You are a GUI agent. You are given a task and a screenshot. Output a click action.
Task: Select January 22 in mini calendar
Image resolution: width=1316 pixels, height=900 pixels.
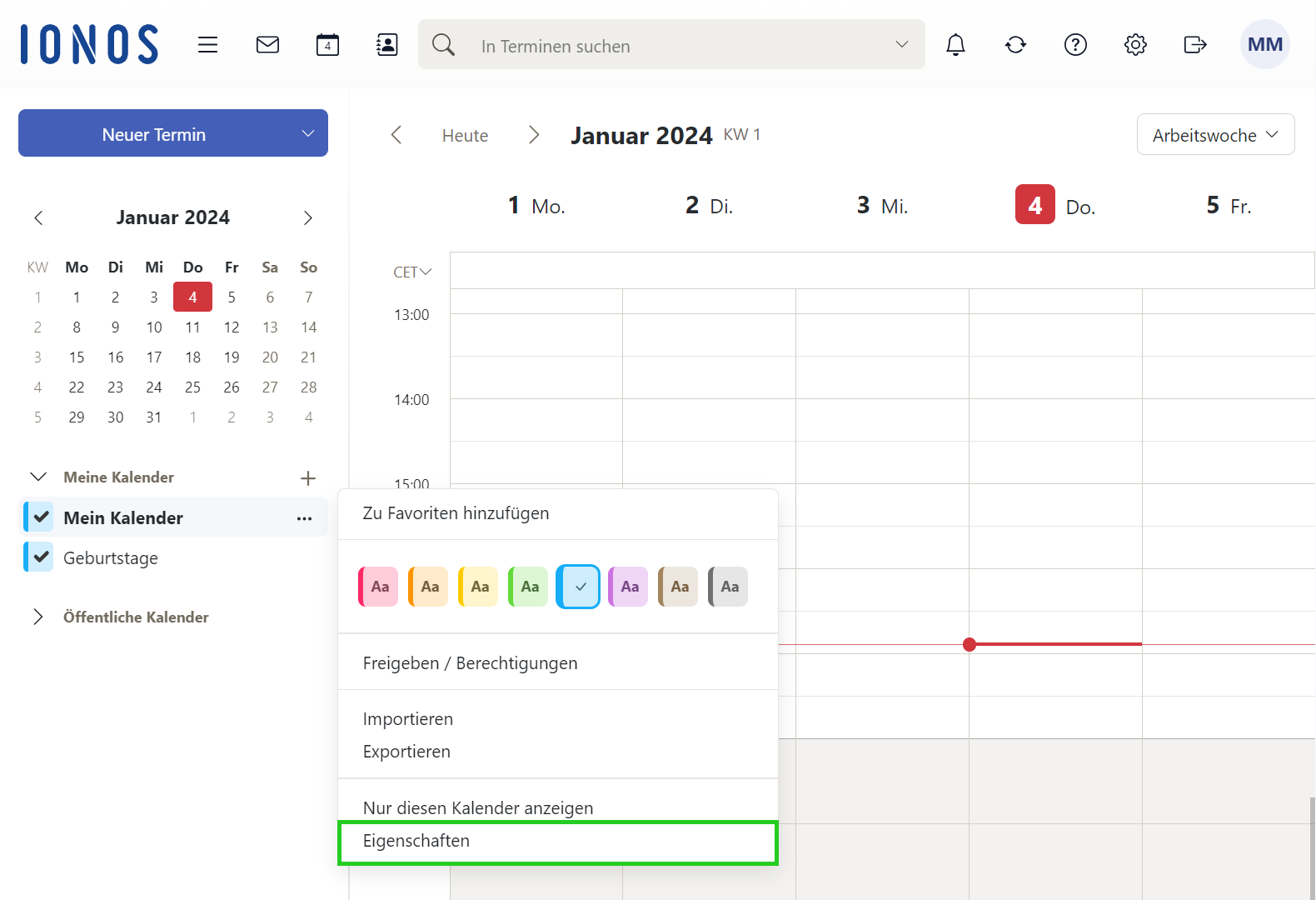pyautogui.click(x=77, y=387)
